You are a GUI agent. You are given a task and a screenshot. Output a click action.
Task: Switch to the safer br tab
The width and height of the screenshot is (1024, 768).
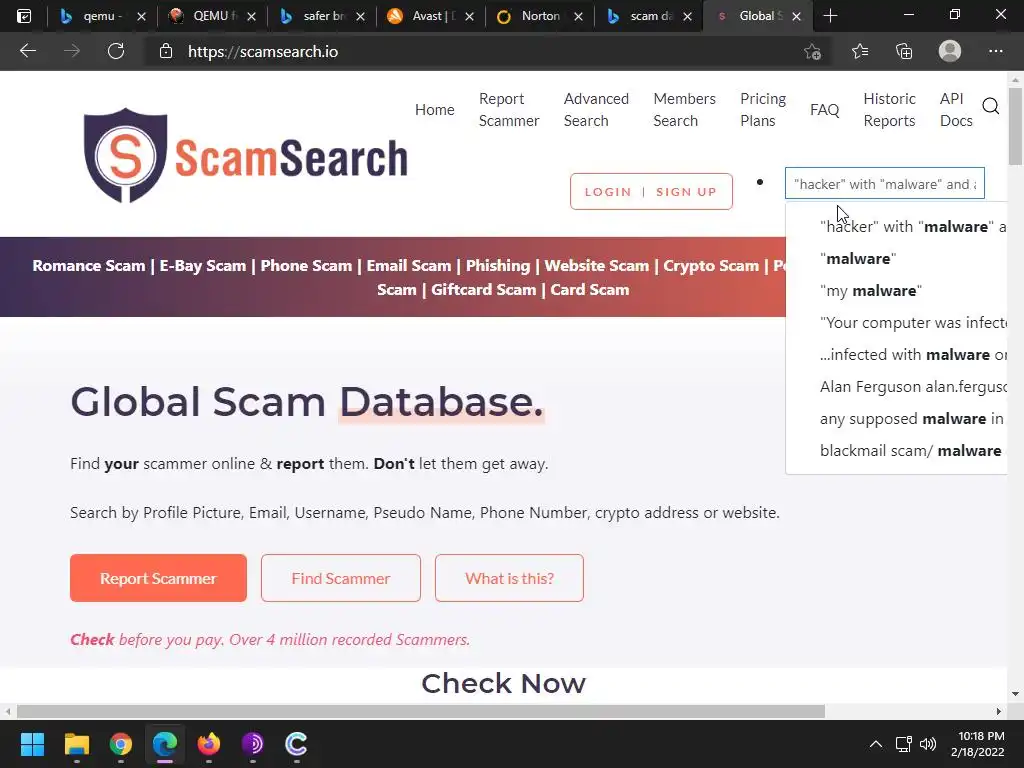[x=320, y=16]
